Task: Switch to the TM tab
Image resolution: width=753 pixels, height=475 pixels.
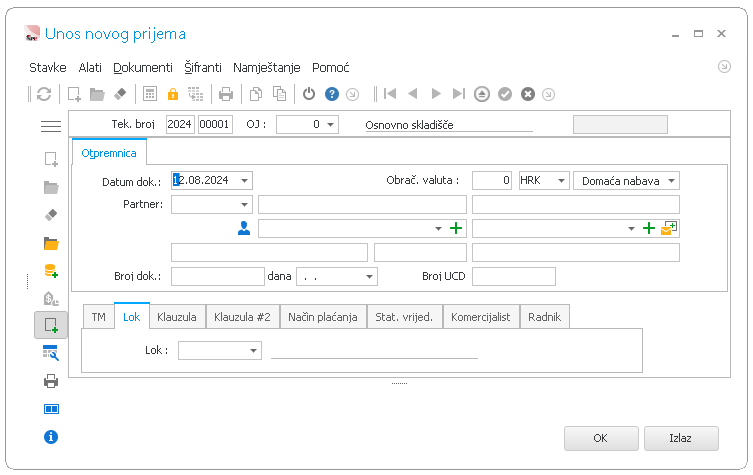Action: tap(98, 317)
